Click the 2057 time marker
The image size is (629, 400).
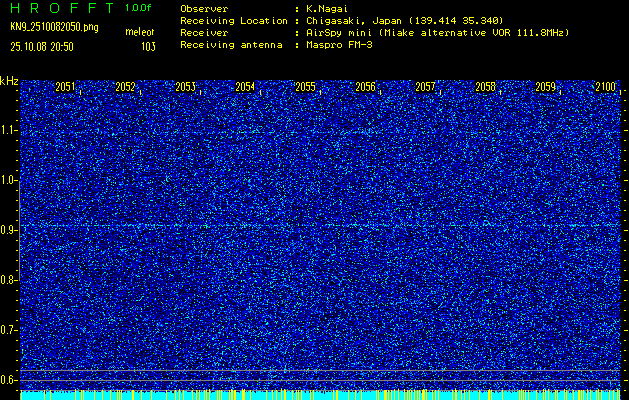click(426, 88)
